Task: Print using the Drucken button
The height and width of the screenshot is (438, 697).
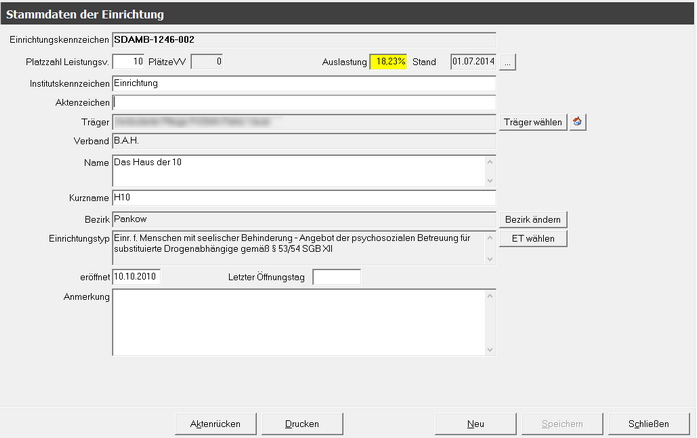Action: coord(302,424)
